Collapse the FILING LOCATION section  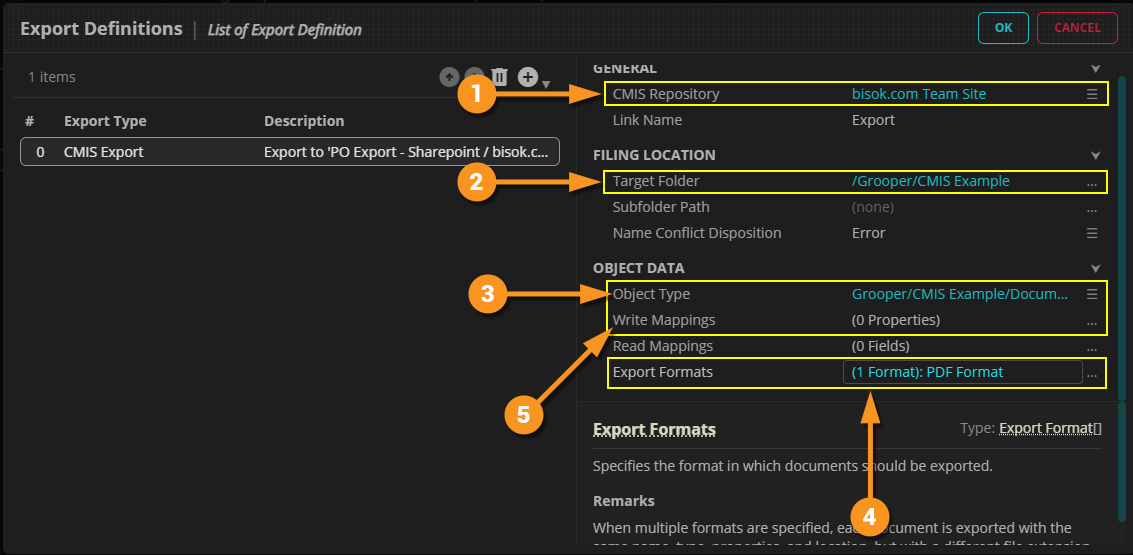coord(1096,156)
